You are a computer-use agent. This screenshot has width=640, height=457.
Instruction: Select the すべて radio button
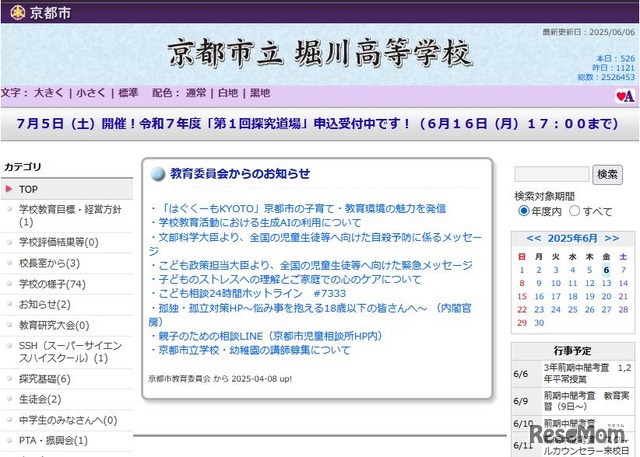pyautogui.click(x=574, y=211)
